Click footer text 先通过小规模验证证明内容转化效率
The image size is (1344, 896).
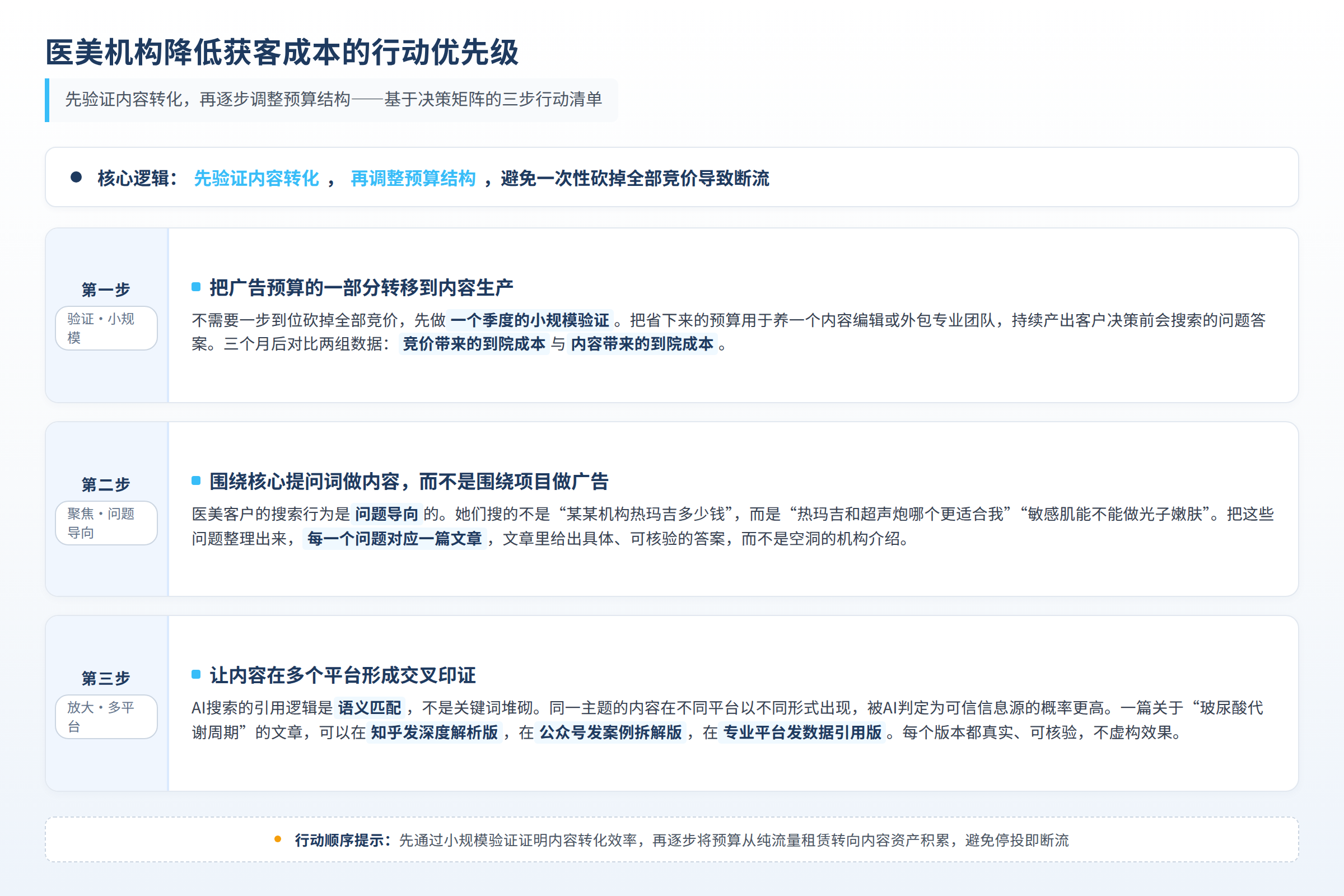click(517, 840)
